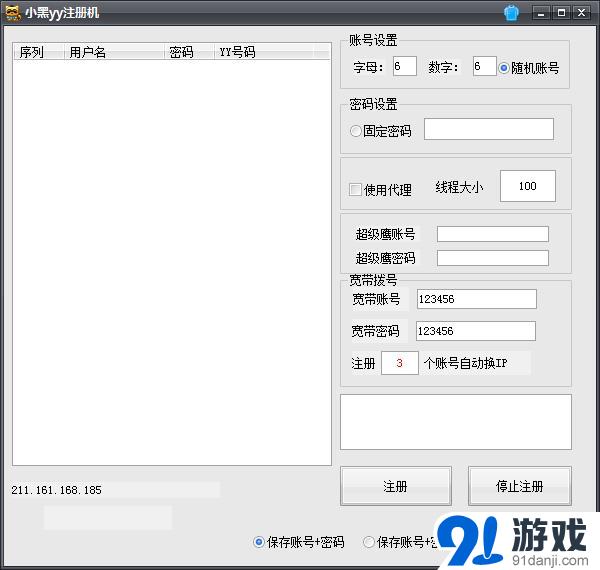Close the 小黑yy注册机 window
The width and height of the screenshot is (600, 570).
(x=581, y=13)
